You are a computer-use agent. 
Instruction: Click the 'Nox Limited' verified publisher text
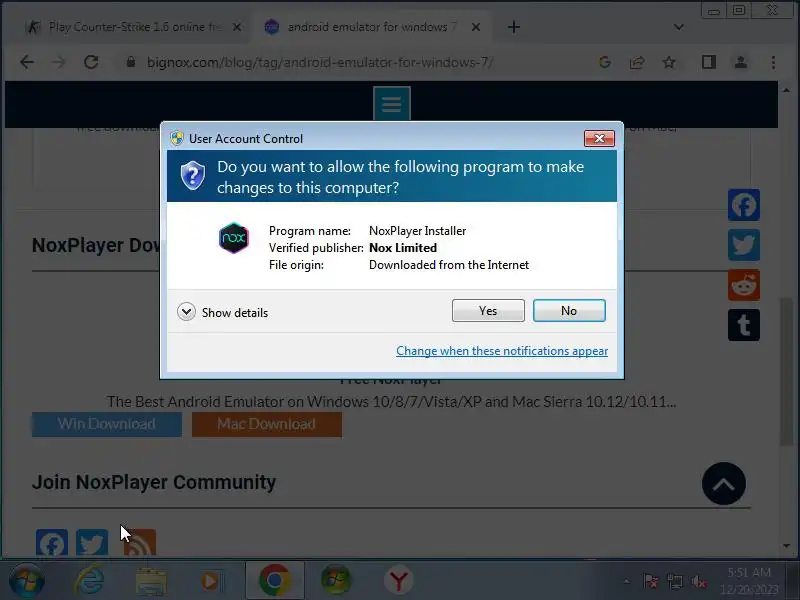pos(403,248)
